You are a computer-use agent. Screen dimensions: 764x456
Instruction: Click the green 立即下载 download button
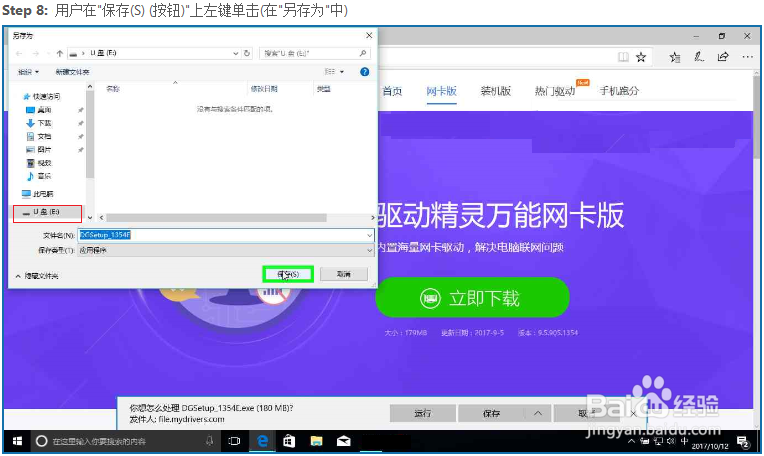(472, 298)
